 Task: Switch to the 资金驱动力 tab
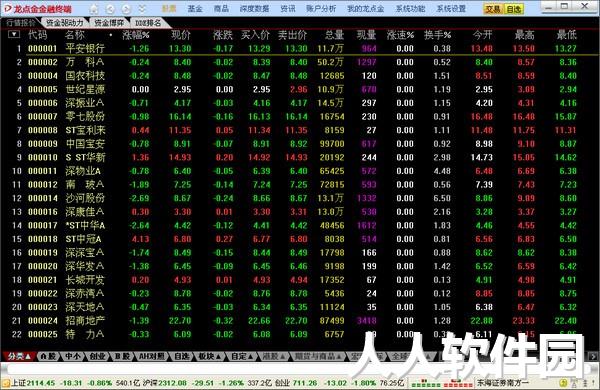click(65, 23)
